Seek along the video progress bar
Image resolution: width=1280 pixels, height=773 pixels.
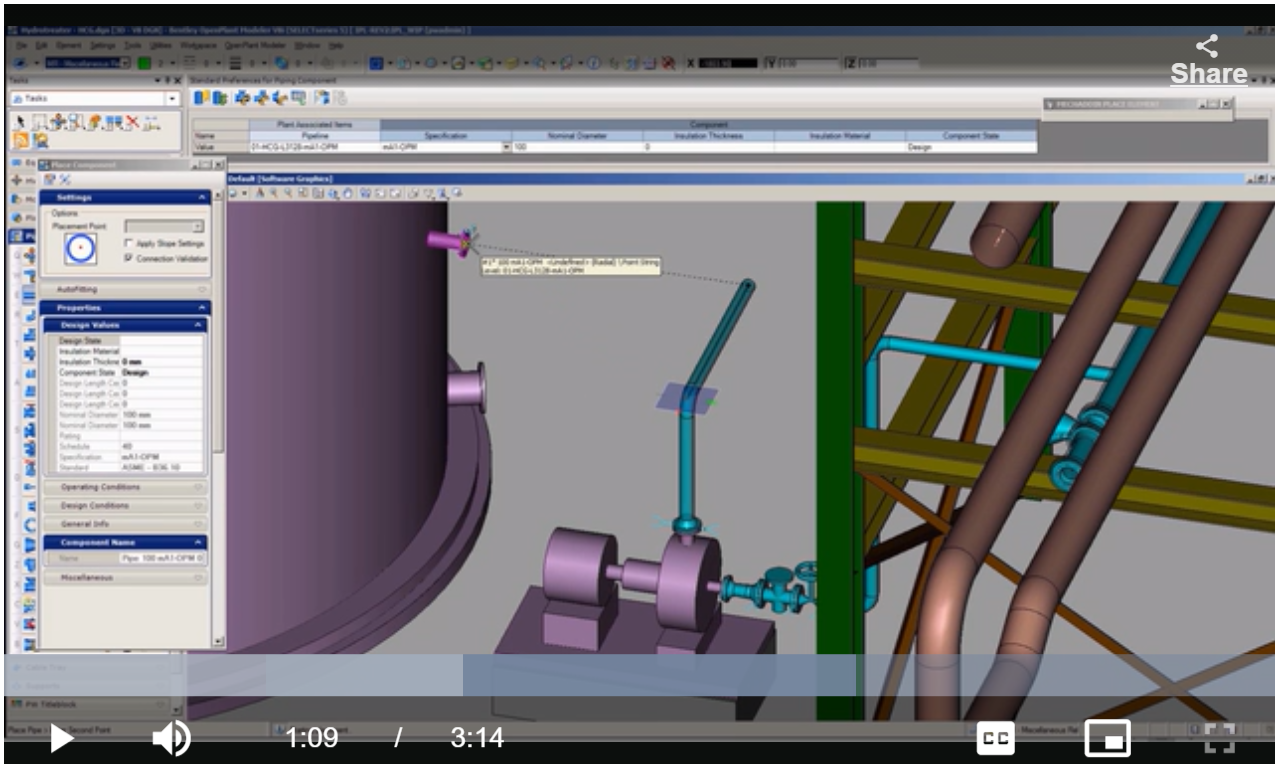coord(640,675)
